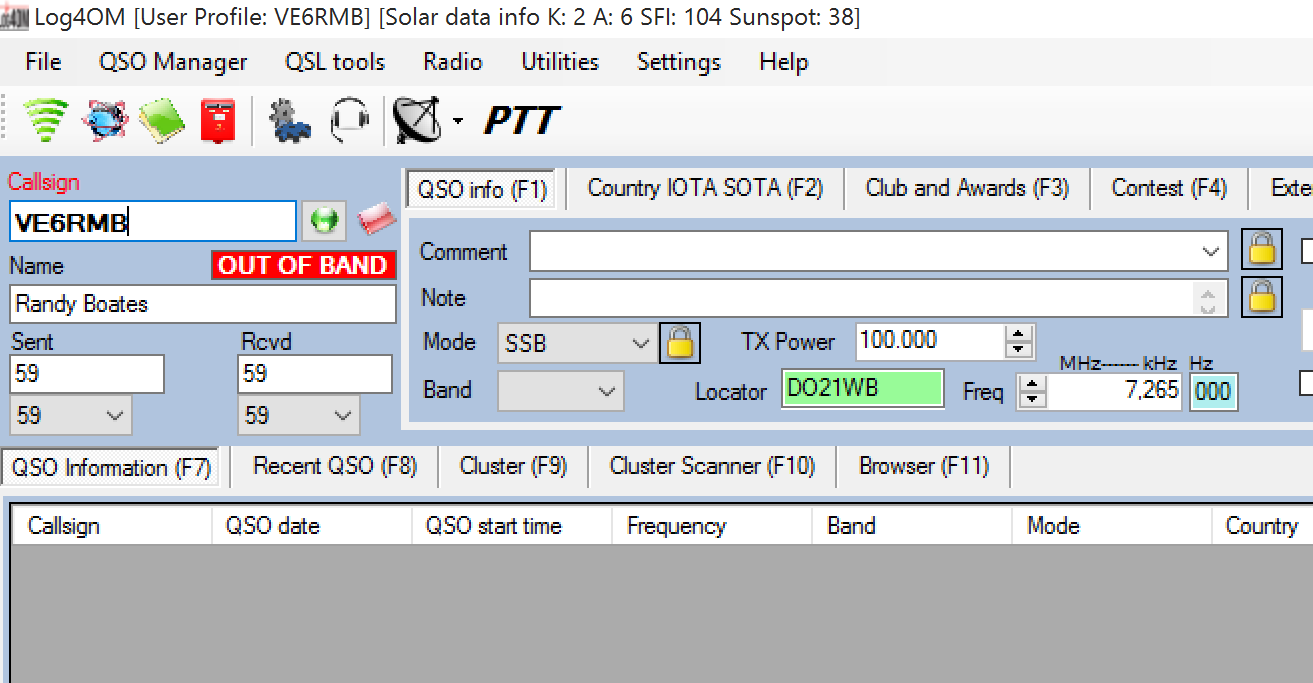This screenshot has width=1313, height=683.
Task: Click the Mode column header
Action: pyautogui.click(x=1112, y=526)
